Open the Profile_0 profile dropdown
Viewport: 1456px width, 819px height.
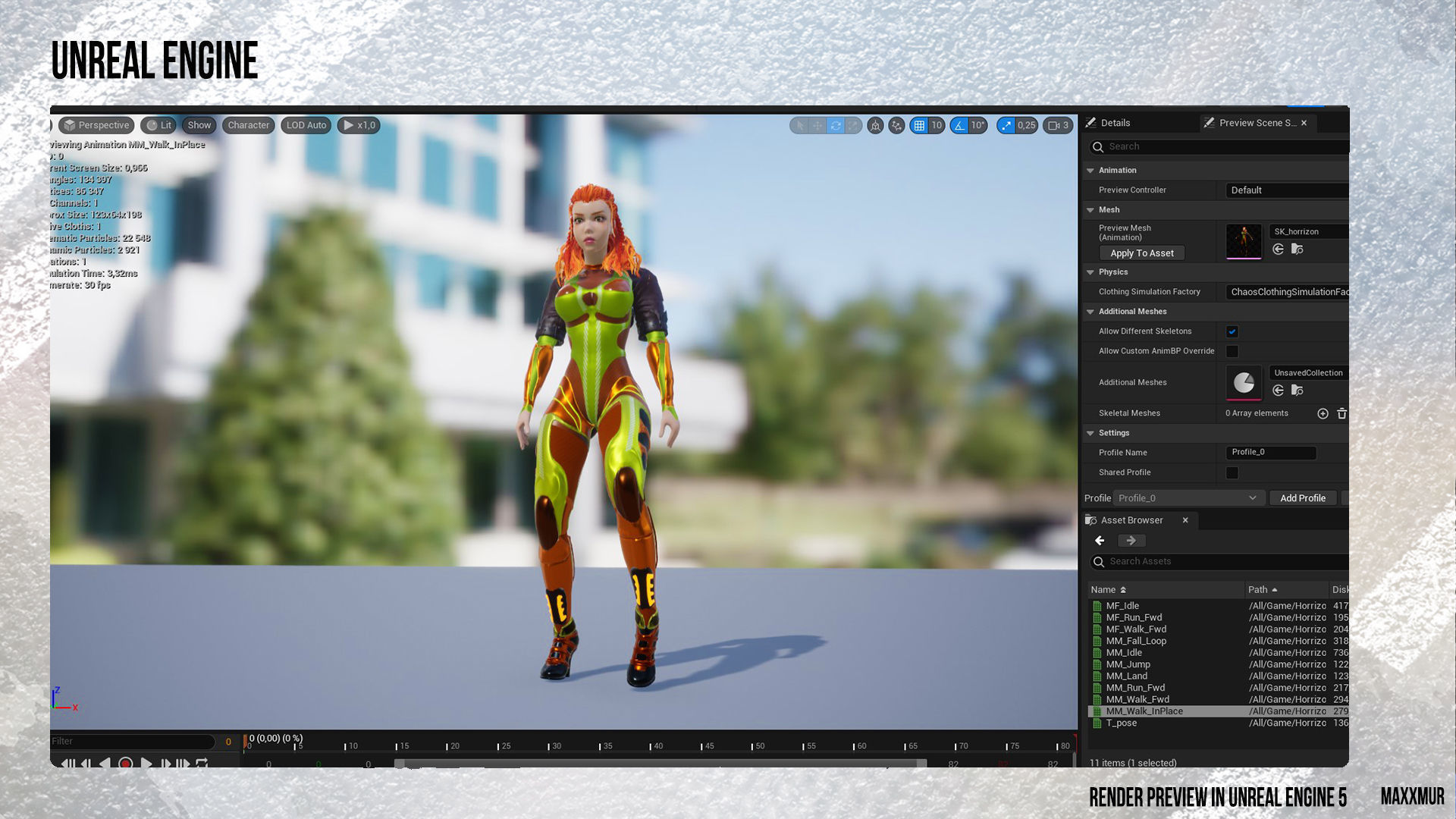point(1188,498)
